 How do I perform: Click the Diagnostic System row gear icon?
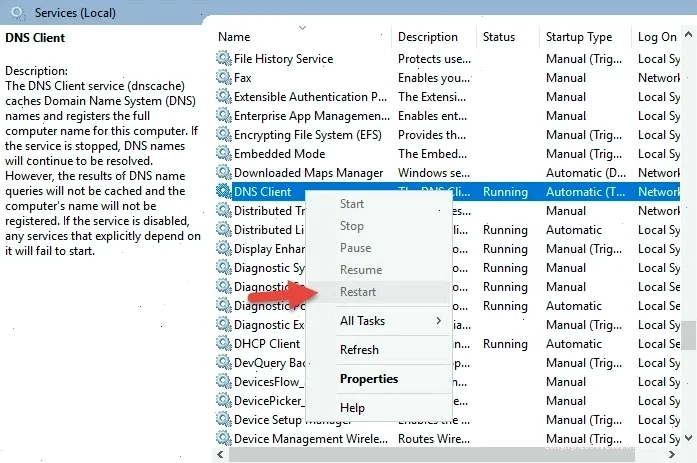(224, 267)
